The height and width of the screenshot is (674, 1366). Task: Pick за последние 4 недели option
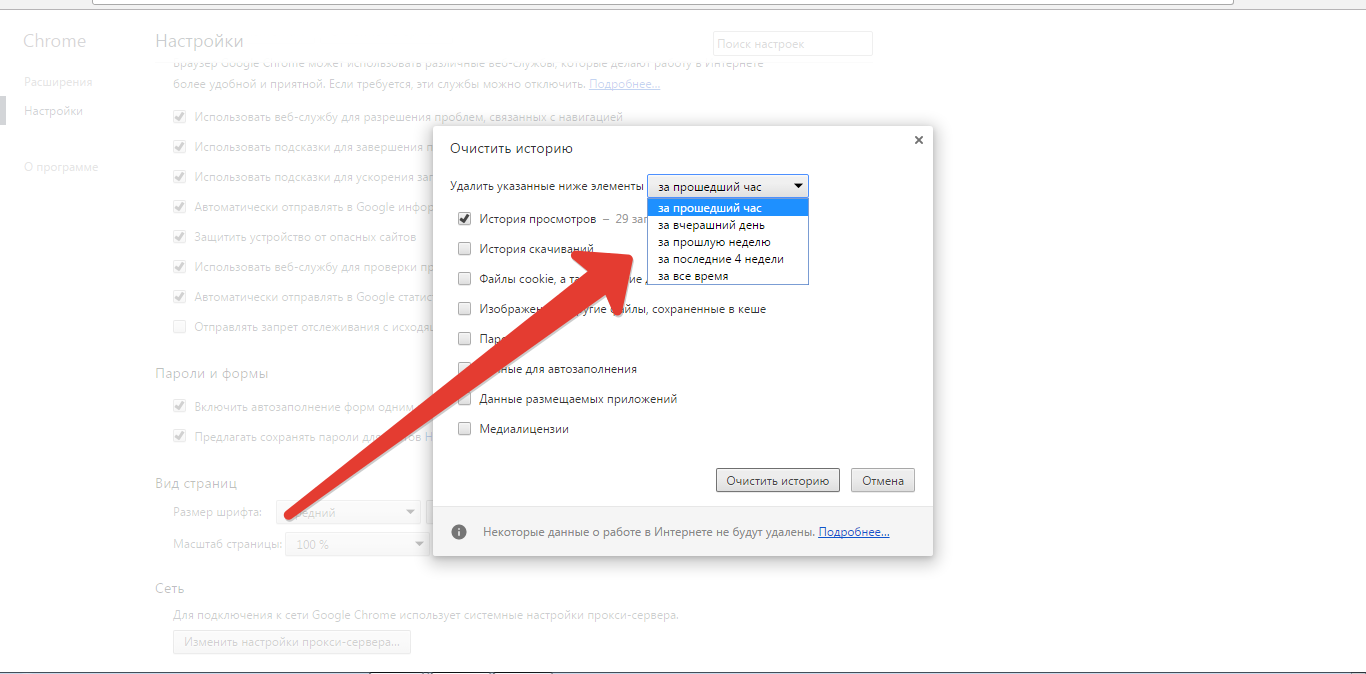720,259
